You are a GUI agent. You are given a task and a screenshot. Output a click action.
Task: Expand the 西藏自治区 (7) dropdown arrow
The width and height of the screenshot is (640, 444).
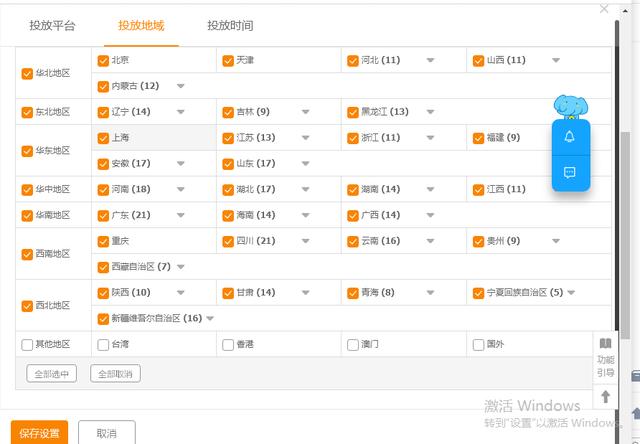[180, 267]
